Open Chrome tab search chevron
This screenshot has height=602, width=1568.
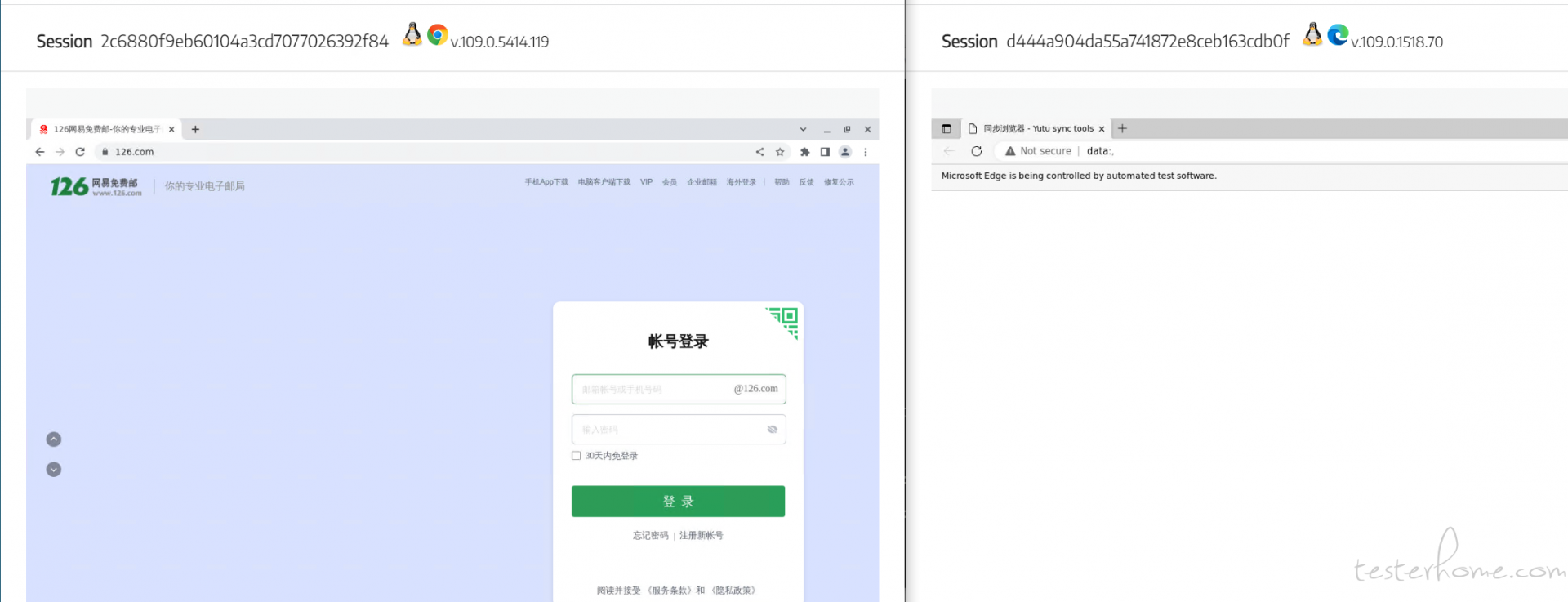803,129
